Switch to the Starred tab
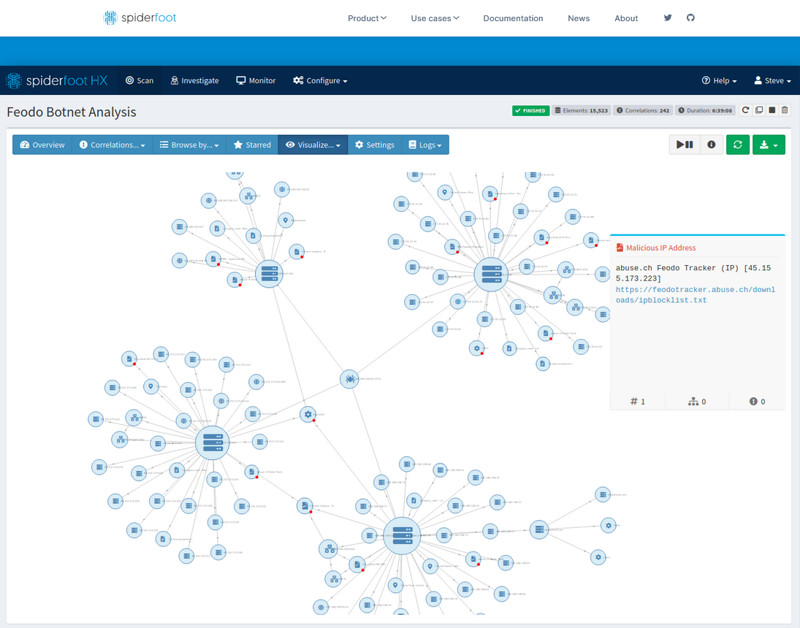Image resolution: width=800 pixels, height=628 pixels. [252, 145]
